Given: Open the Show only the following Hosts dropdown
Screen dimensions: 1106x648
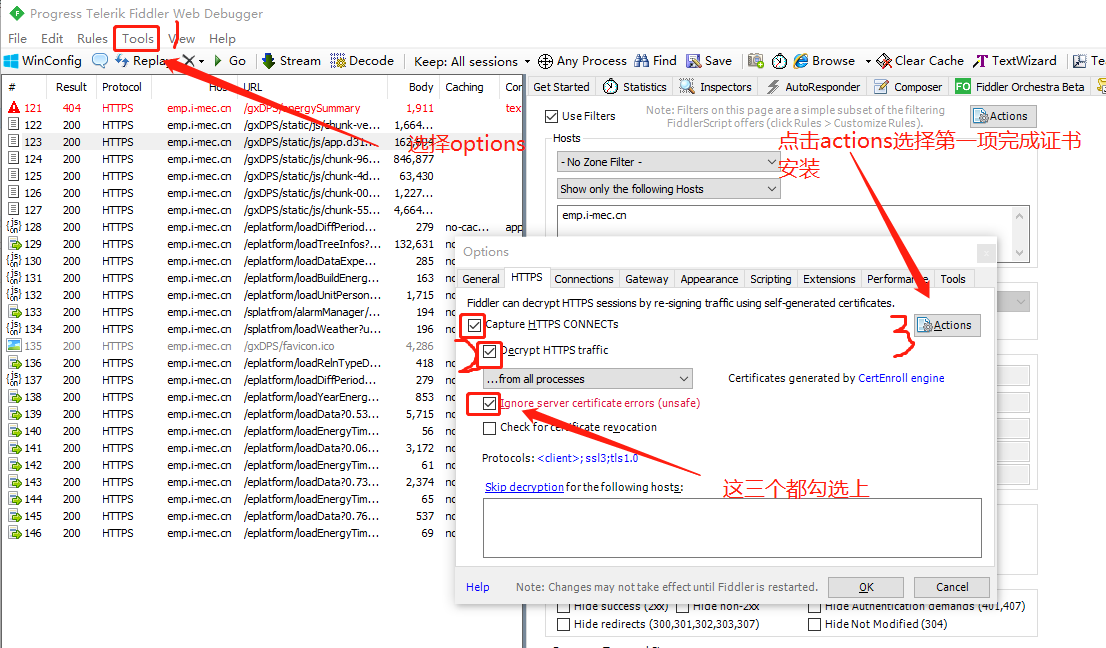Looking at the screenshot, I should pyautogui.click(x=667, y=188).
